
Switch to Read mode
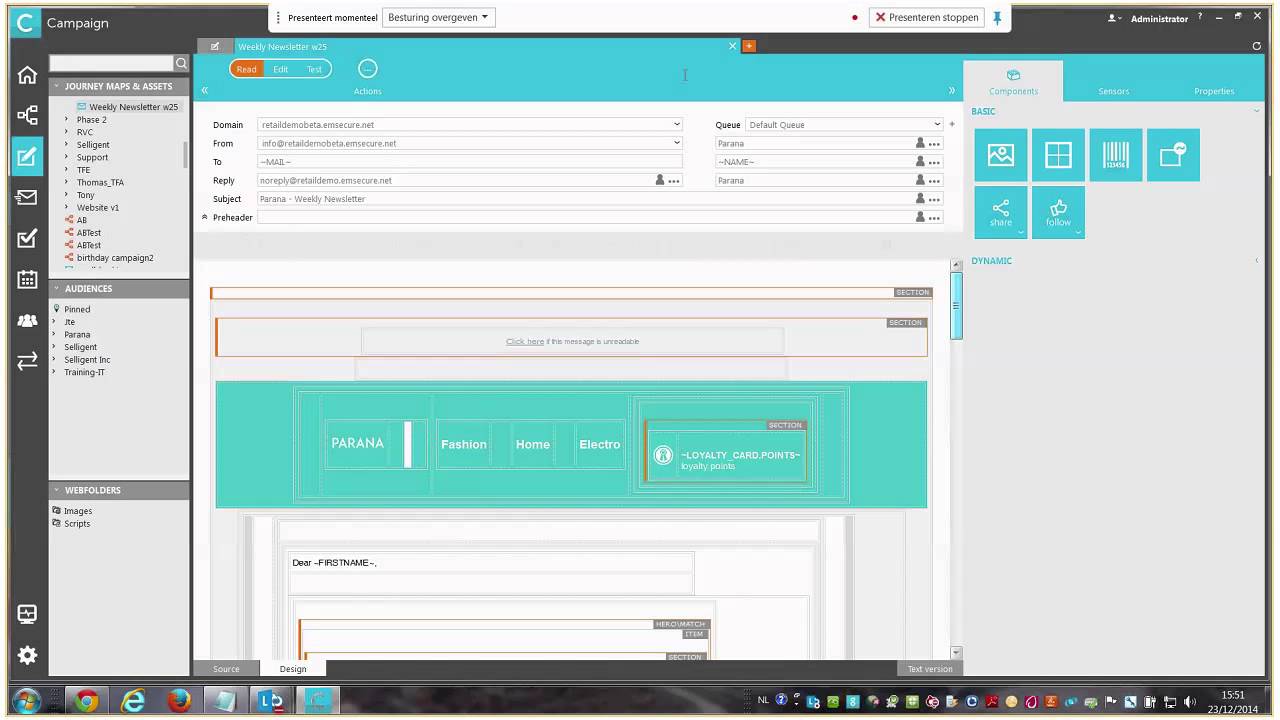click(x=246, y=69)
